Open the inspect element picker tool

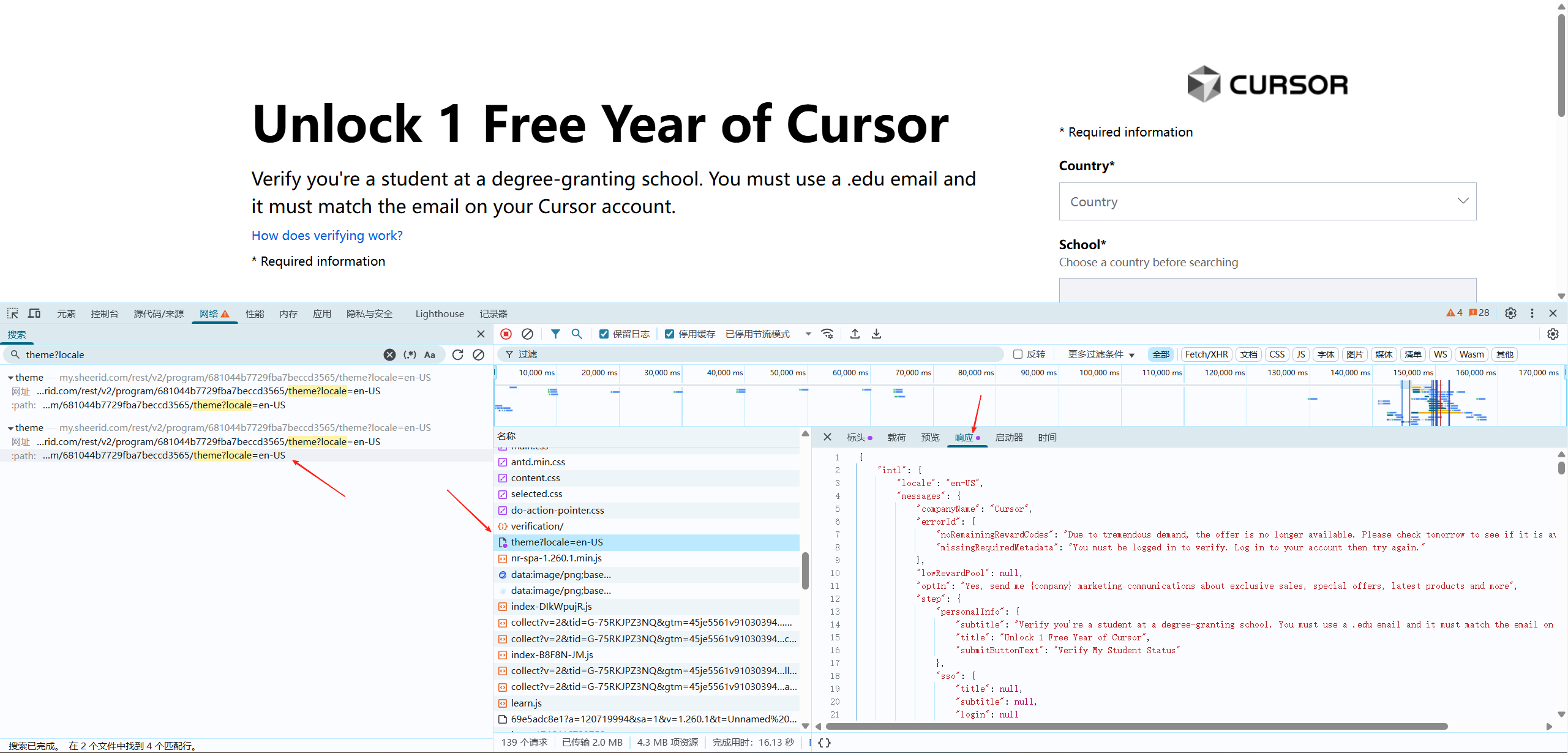click(13, 313)
